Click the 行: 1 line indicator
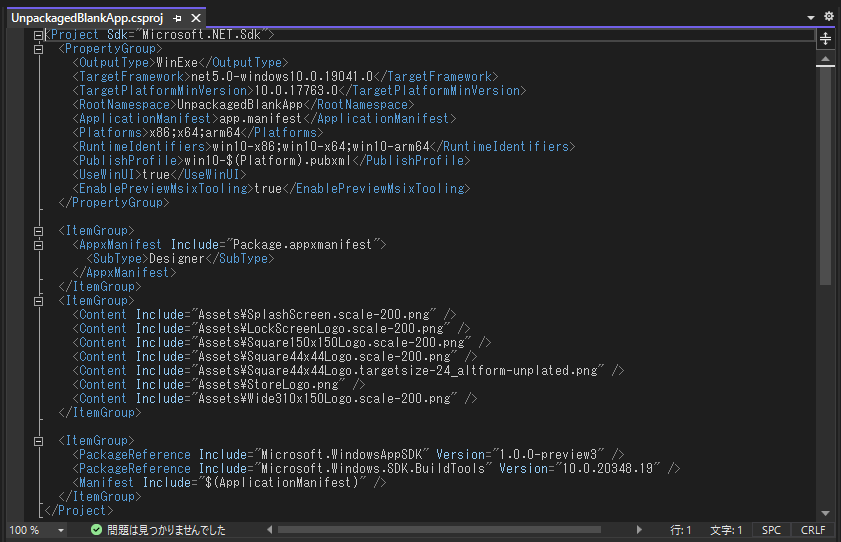Screen dimensions: 841x542 (x=681, y=530)
